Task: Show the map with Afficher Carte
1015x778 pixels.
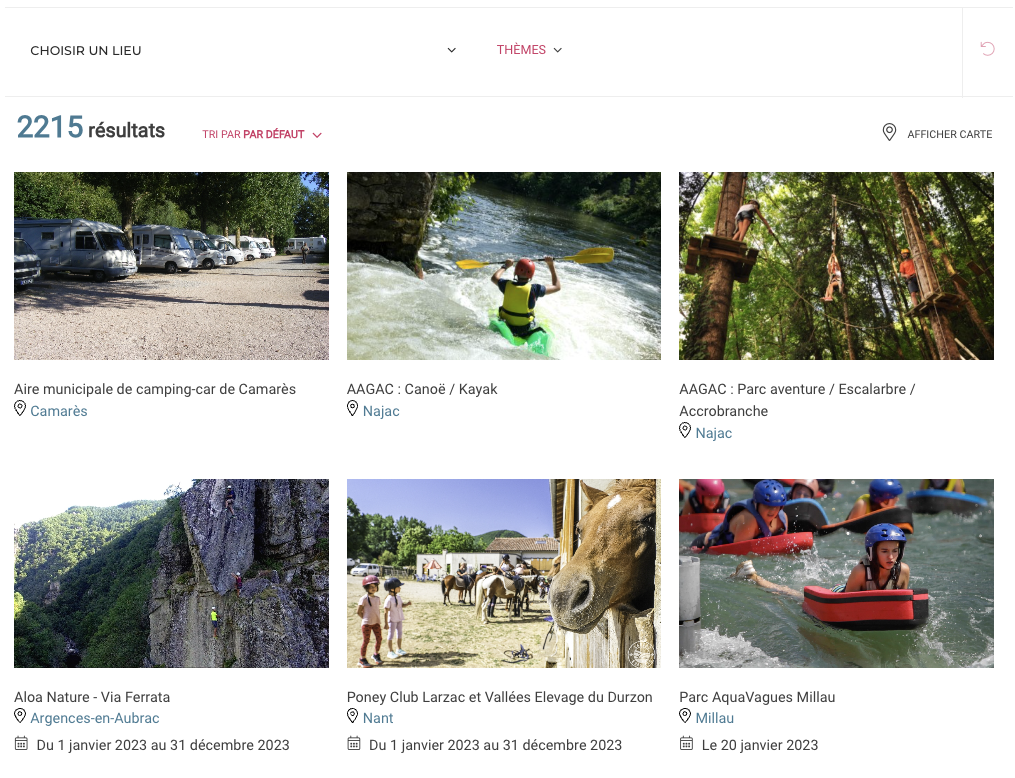Action: pyautogui.click(x=948, y=134)
